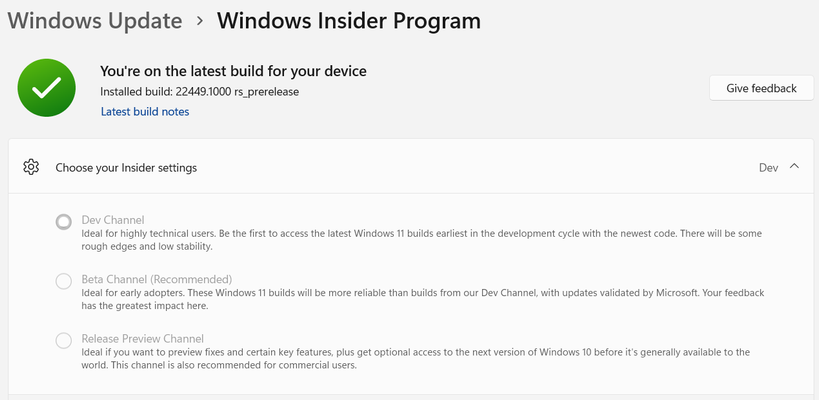Collapse Insider settings with the up chevron

coord(794,166)
